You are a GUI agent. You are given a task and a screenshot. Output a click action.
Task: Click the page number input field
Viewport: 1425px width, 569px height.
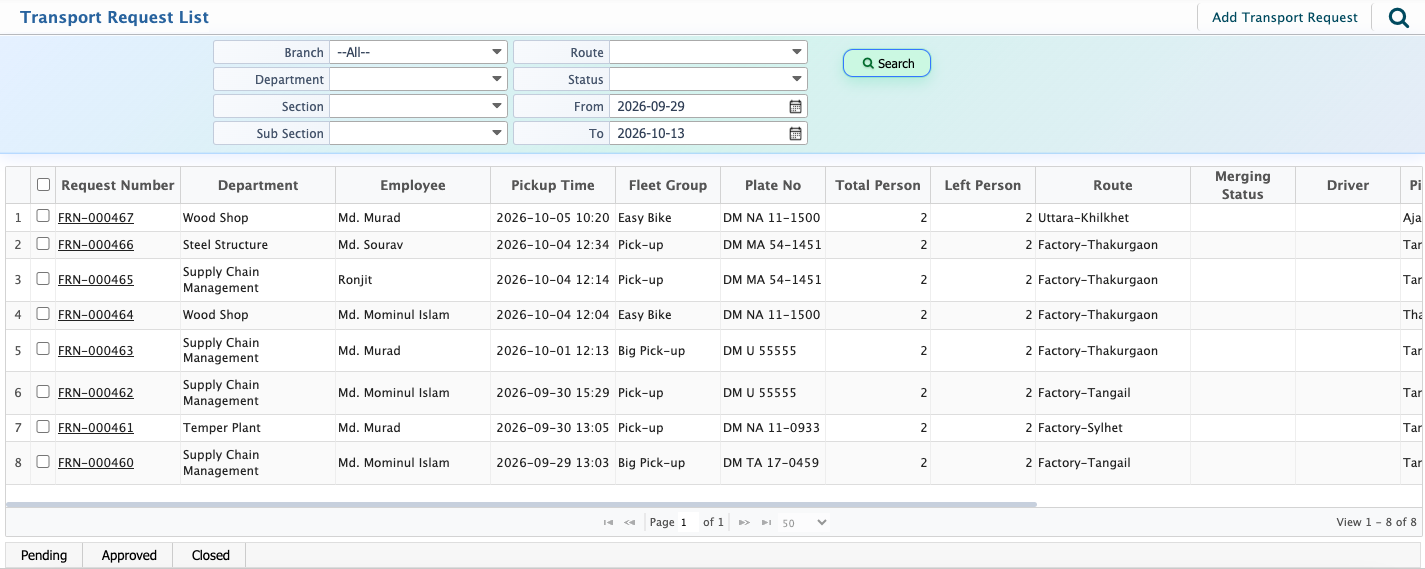pyautogui.click(x=688, y=522)
